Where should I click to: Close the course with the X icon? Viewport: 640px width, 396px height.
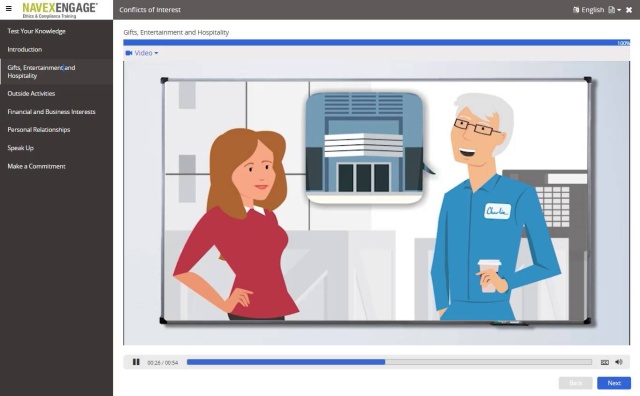click(629, 10)
